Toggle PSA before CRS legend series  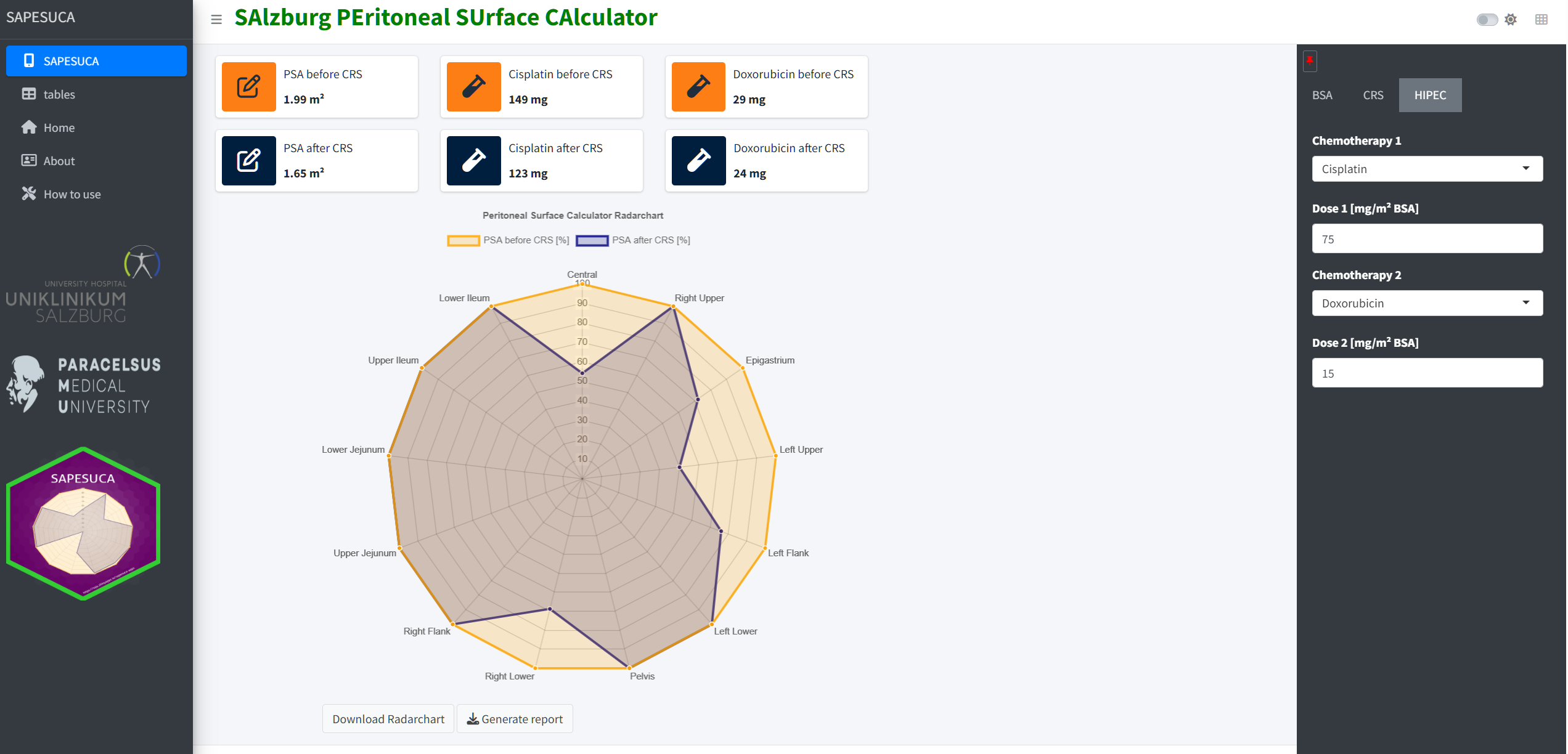coord(508,240)
